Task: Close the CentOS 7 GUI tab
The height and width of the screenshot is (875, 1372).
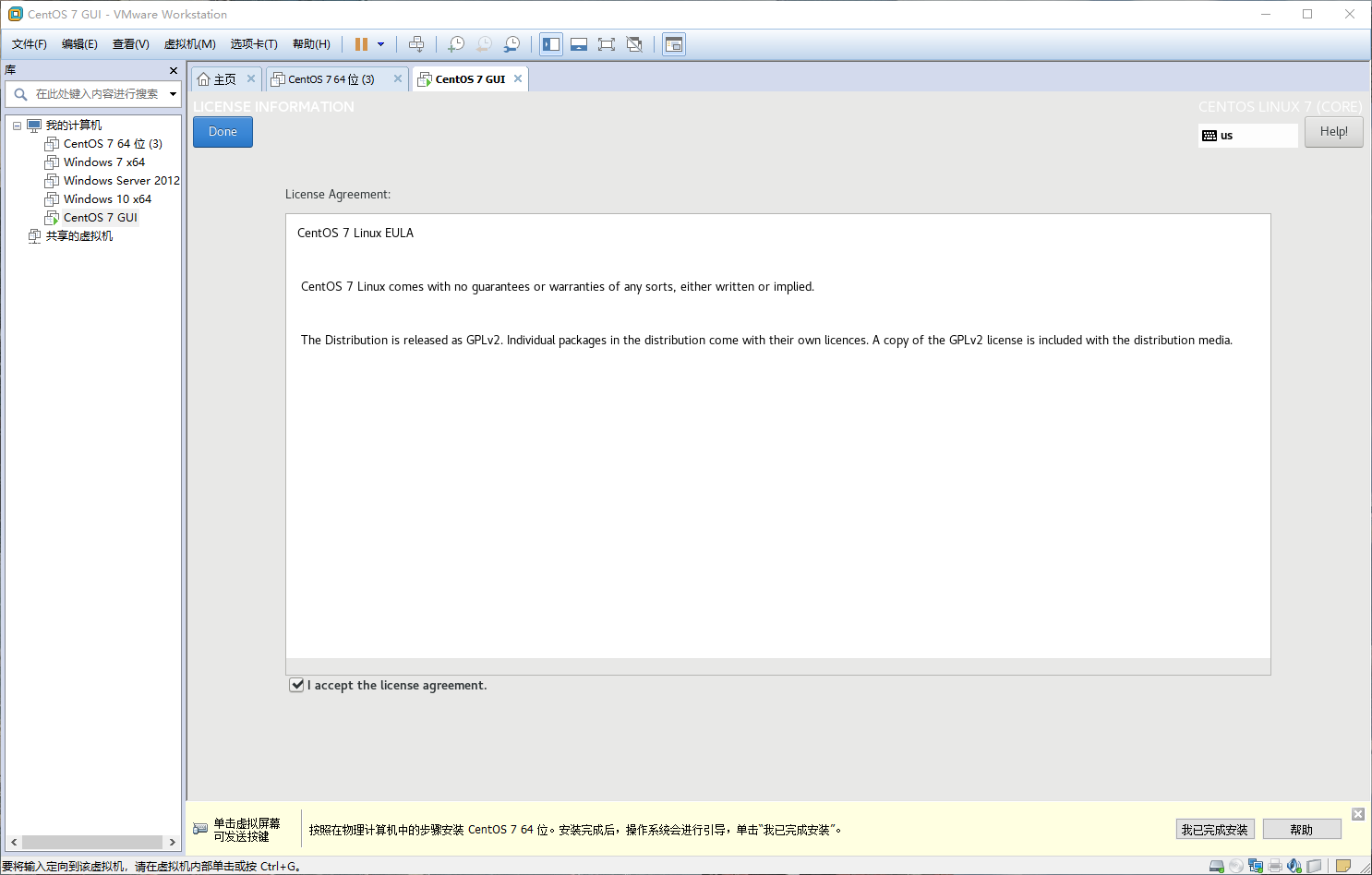Action: tap(518, 78)
